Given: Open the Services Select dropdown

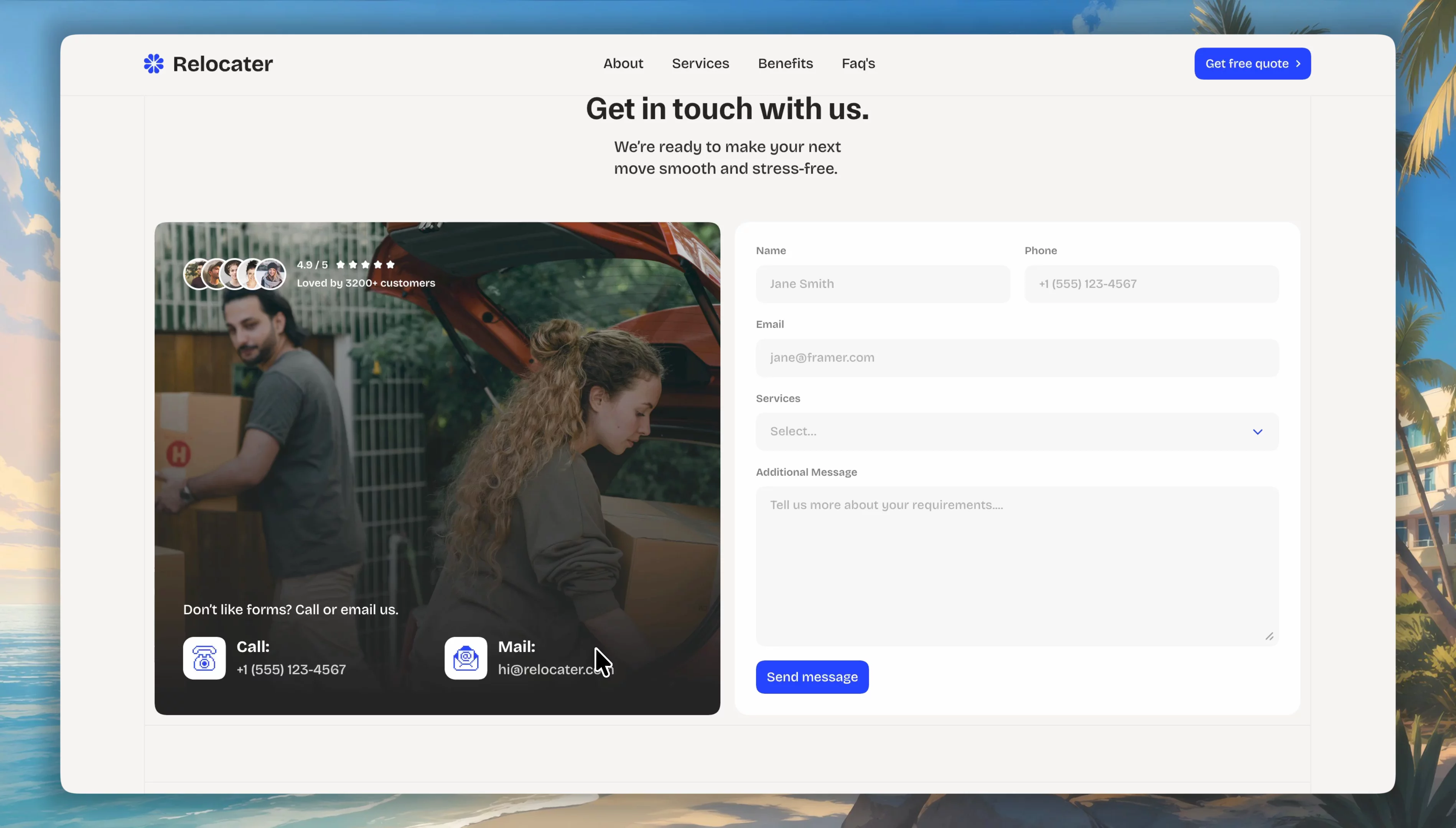Looking at the screenshot, I should (x=1017, y=432).
